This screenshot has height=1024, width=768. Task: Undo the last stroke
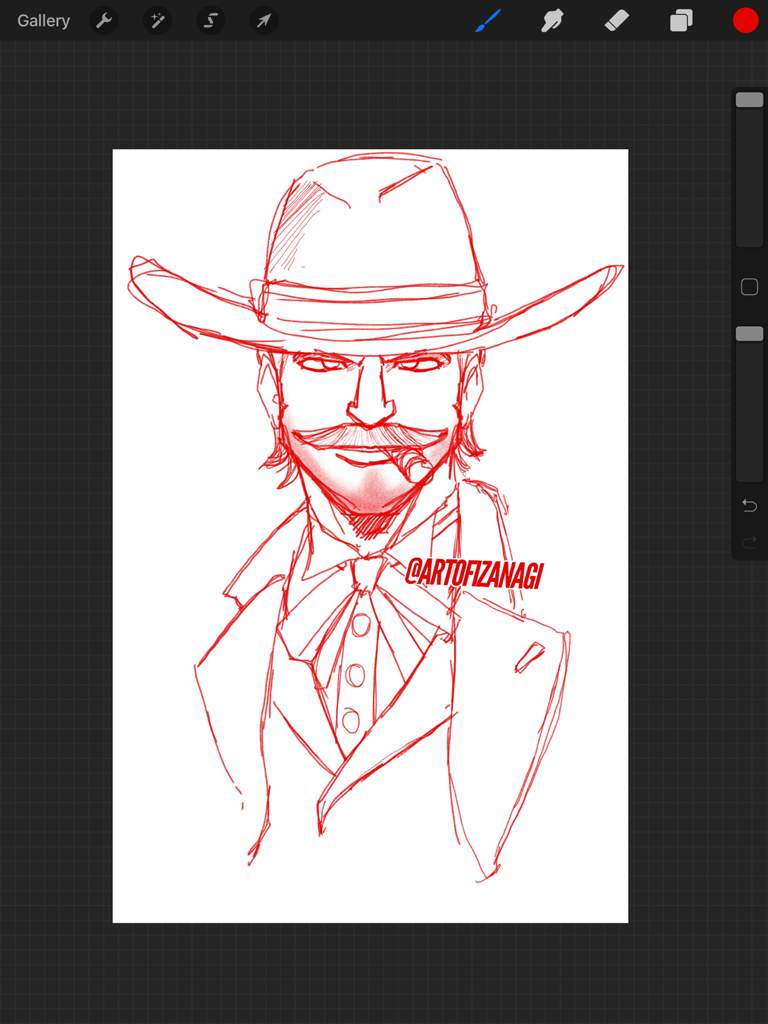749,505
